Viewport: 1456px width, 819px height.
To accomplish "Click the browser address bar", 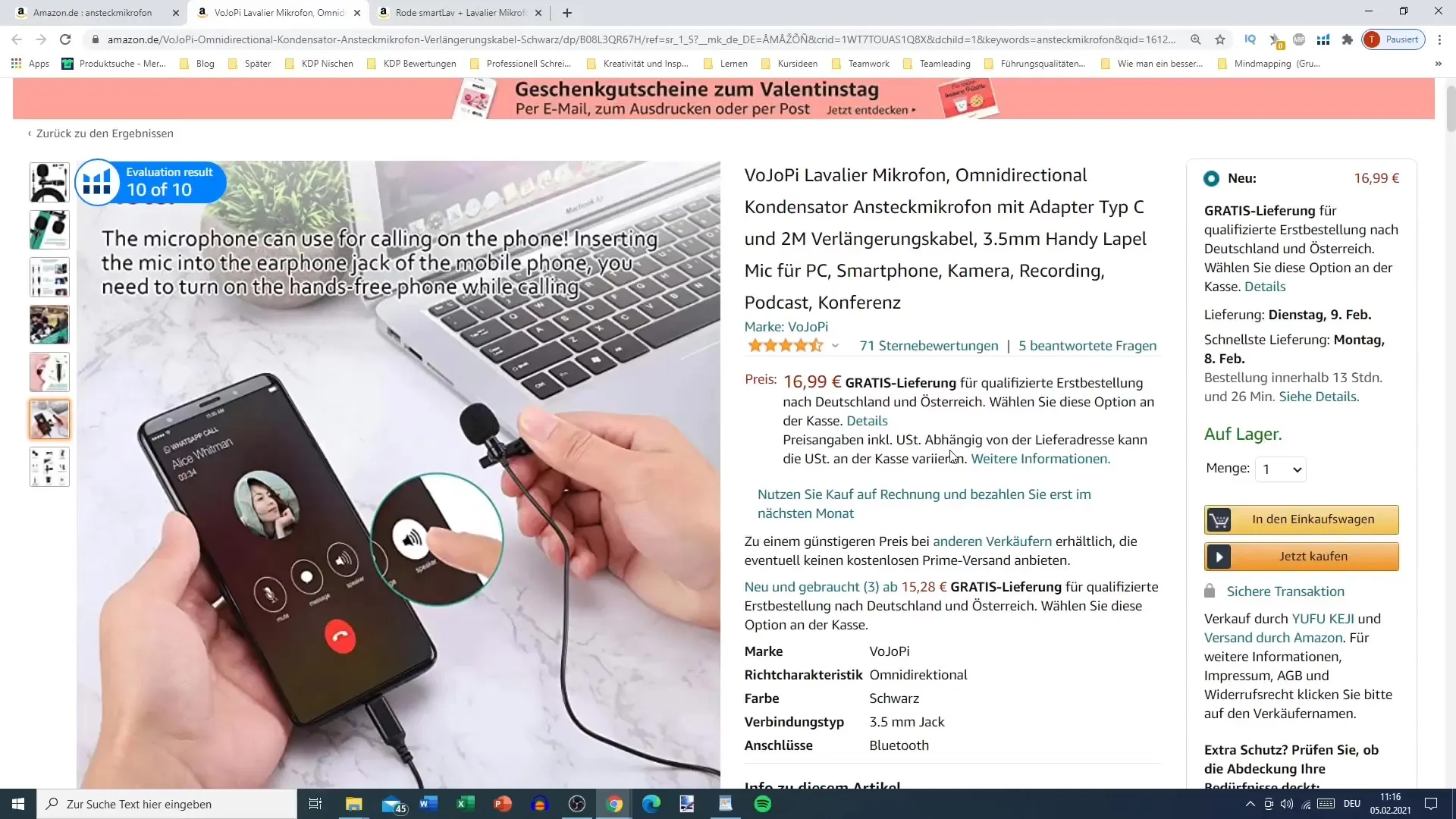I will click(641, 39).
